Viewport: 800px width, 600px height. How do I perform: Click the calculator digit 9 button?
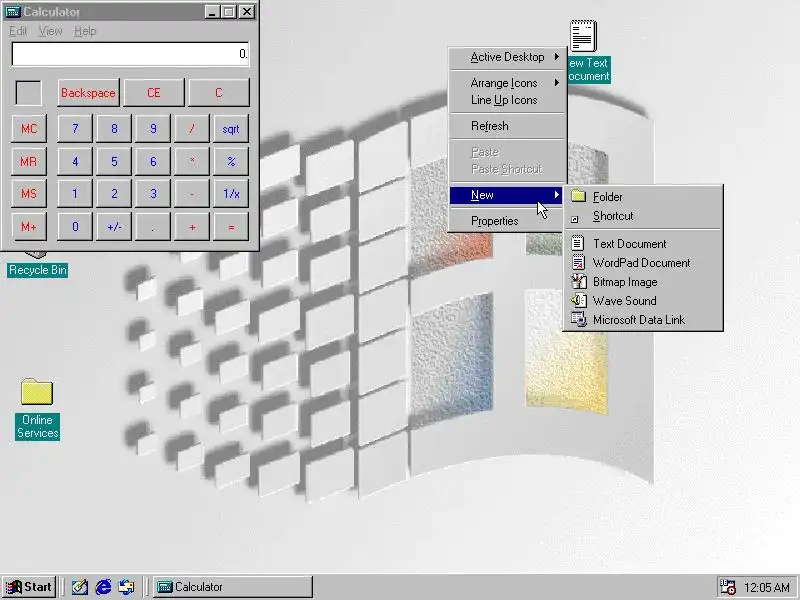(153, 129)
